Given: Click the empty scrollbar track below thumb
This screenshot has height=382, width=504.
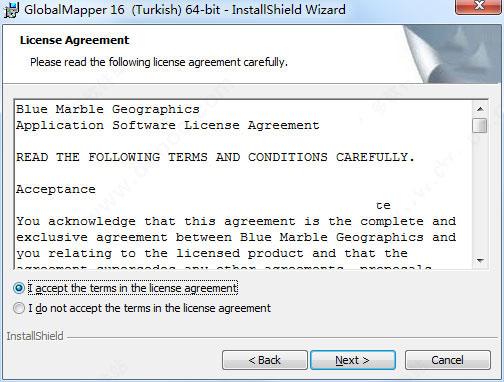Looking at the screenshot, I should point(480,193).
